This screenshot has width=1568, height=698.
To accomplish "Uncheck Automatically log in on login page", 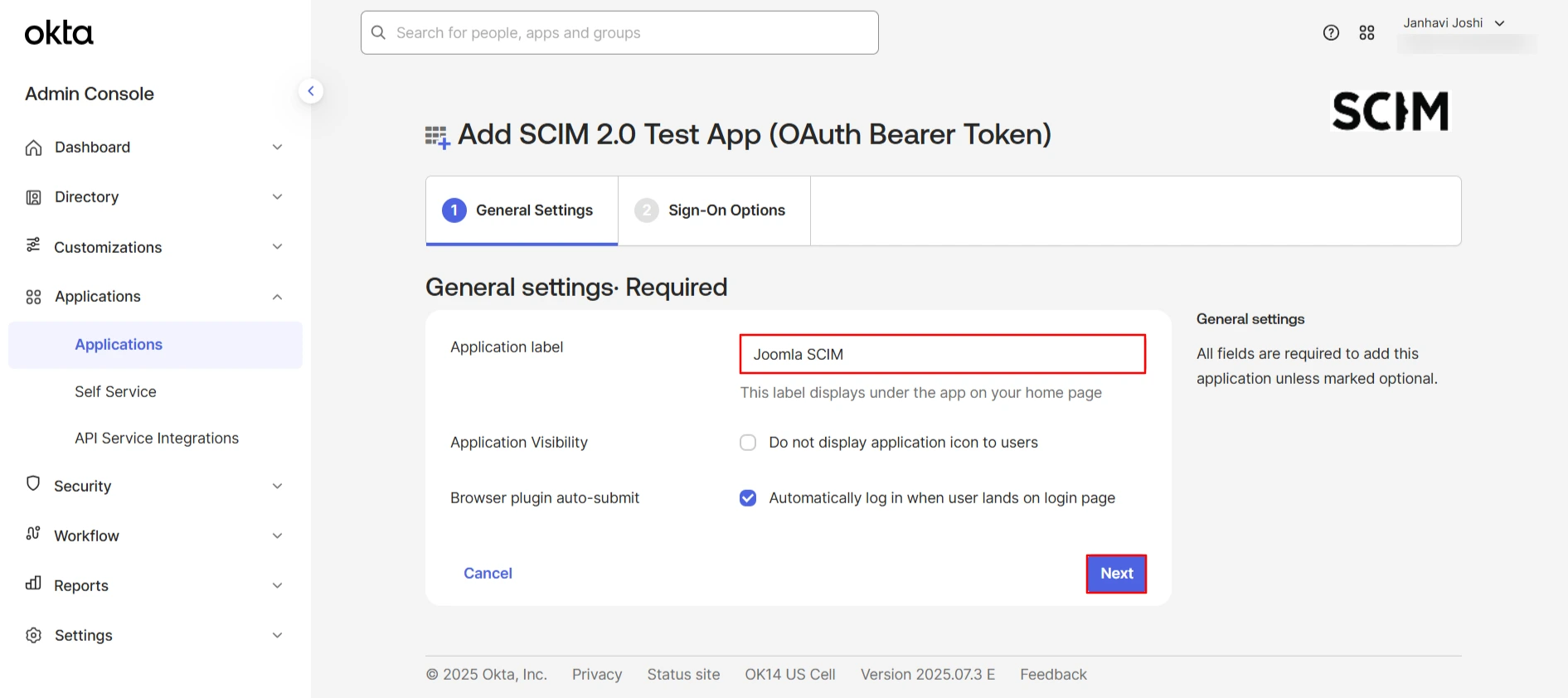I will click(x=748, y=498).
